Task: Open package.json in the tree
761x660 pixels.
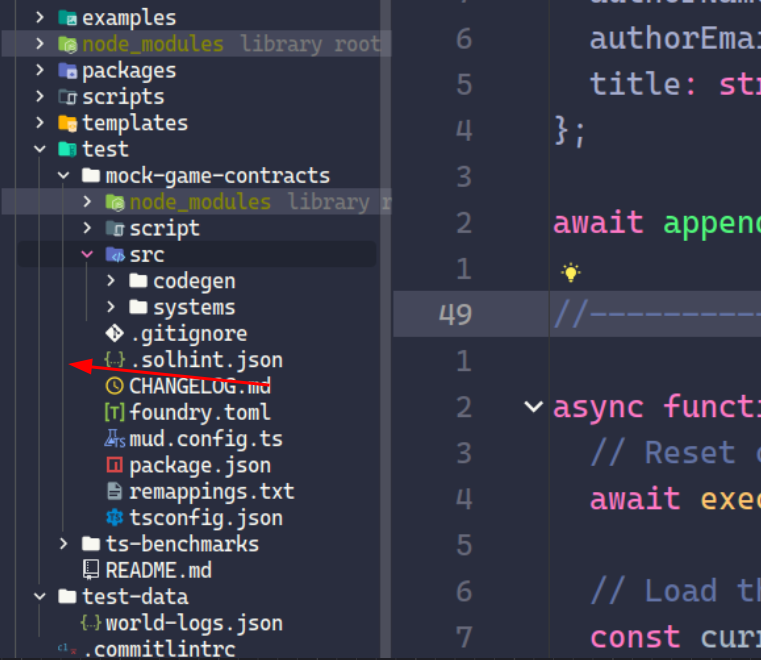Action: click(200, 465)
